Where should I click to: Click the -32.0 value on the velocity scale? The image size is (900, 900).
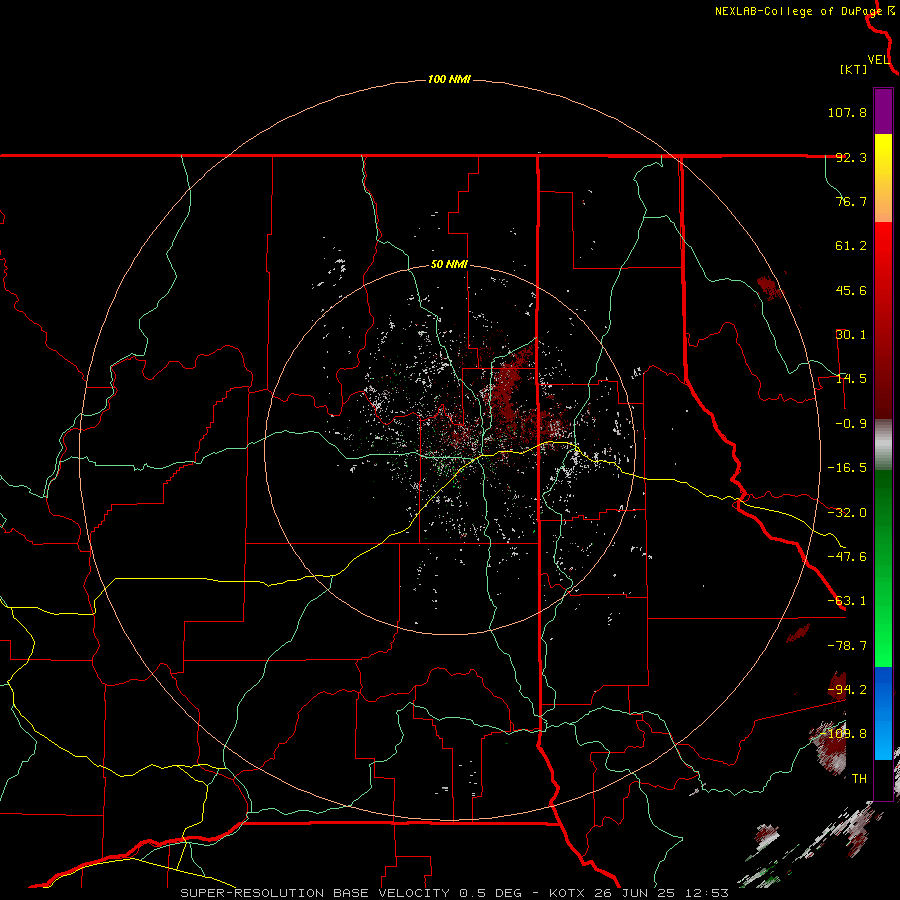pyautogui.click(x=847, y=513)
